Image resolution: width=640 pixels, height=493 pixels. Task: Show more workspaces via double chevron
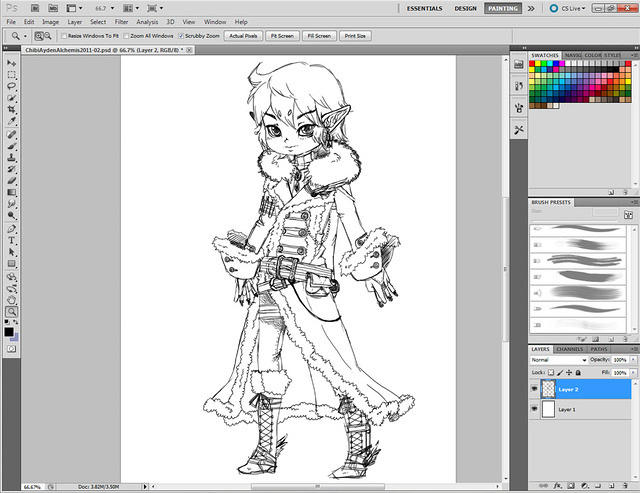[x=531, y=8]
